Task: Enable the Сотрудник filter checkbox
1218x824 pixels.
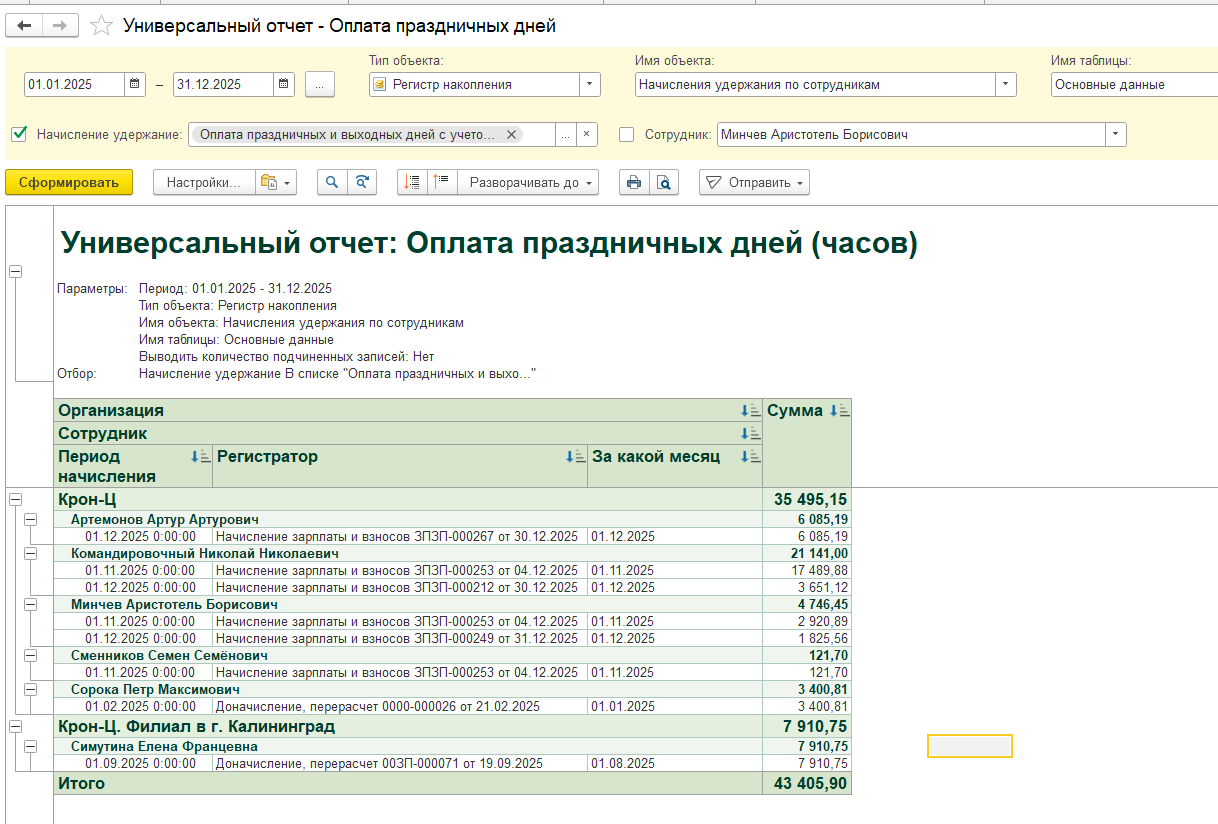Action: pyautogui.click(x=627, y=134)
